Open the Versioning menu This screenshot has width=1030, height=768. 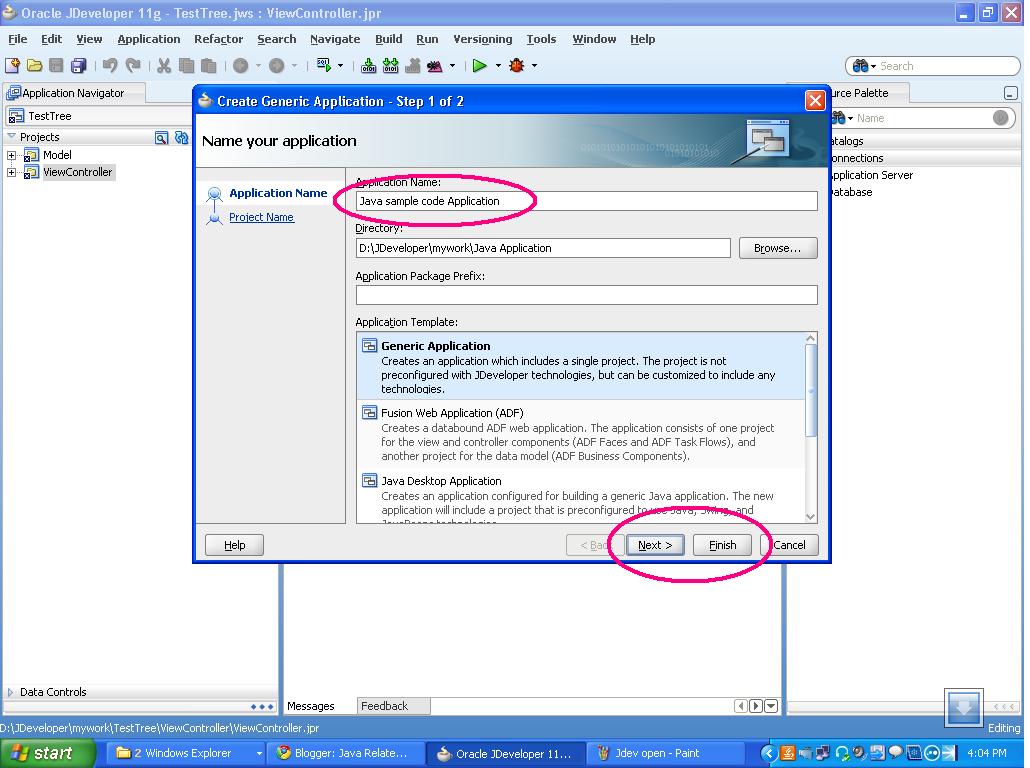[483, 39]
